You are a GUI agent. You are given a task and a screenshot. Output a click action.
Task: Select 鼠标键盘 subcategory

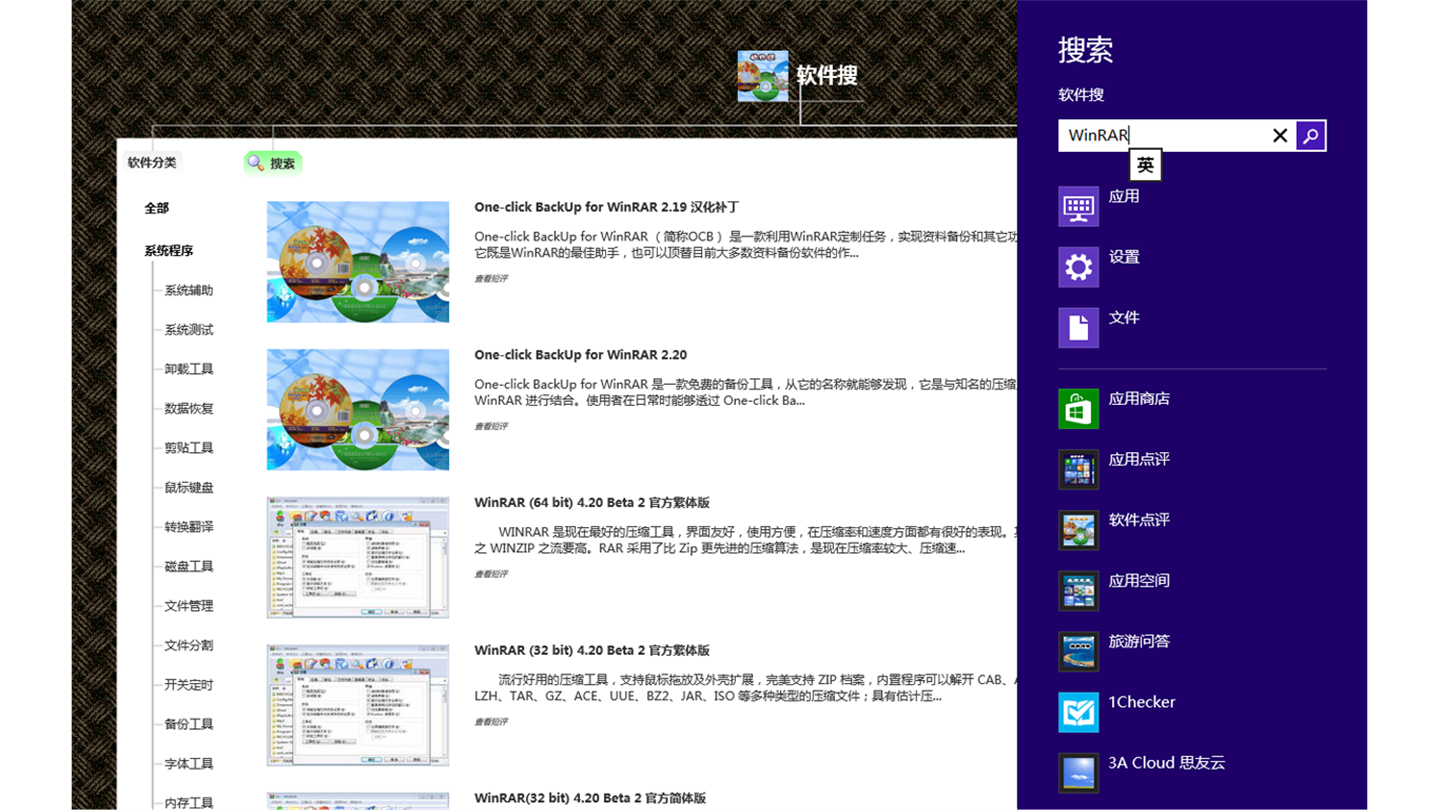tap(189, 488)
